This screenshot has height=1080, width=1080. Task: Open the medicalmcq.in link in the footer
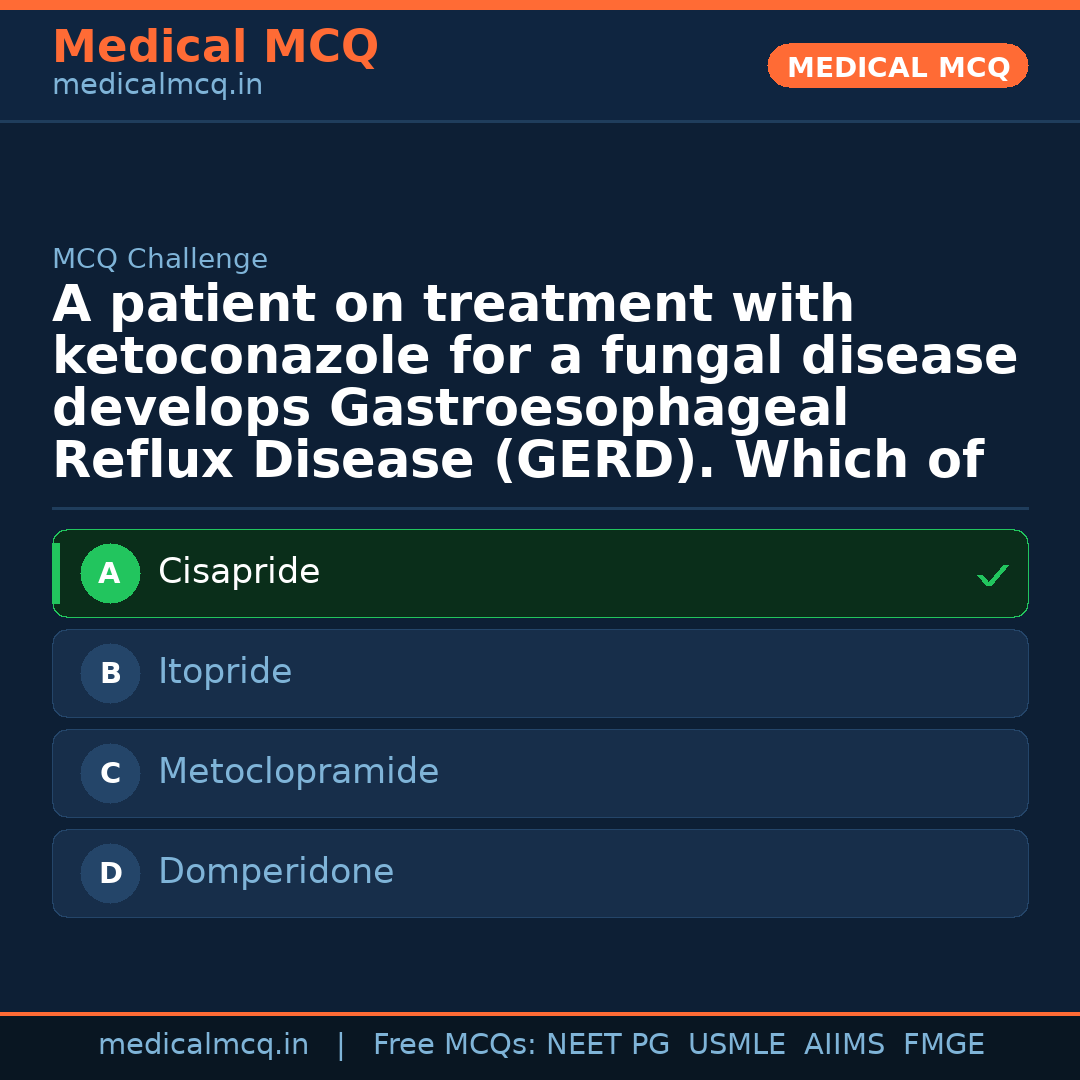click(x=203, y=1045)
